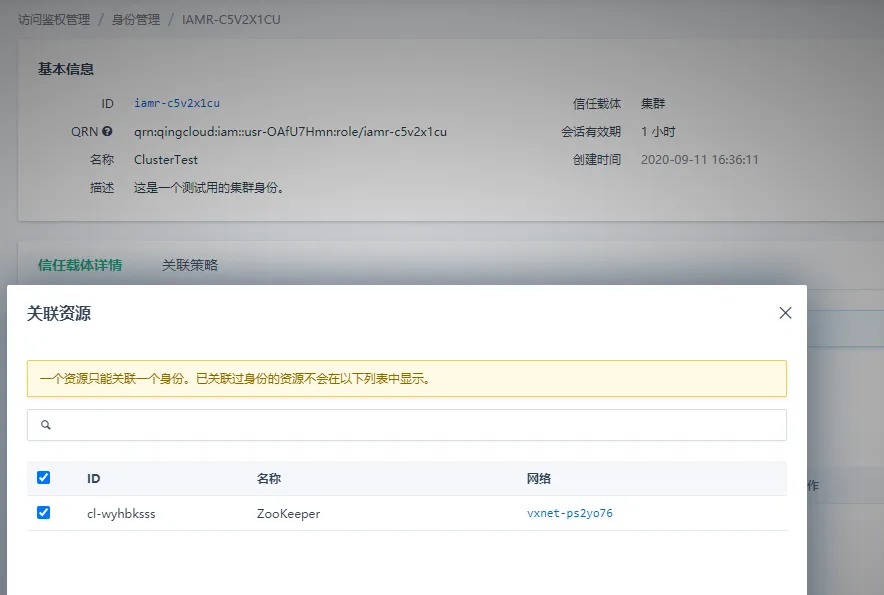Image resolution: width=884 pixels, height=595 pixels.
Task: Click the IAMR-C5V2X1CU breadcrumb item
Action: tap(231, 20)
